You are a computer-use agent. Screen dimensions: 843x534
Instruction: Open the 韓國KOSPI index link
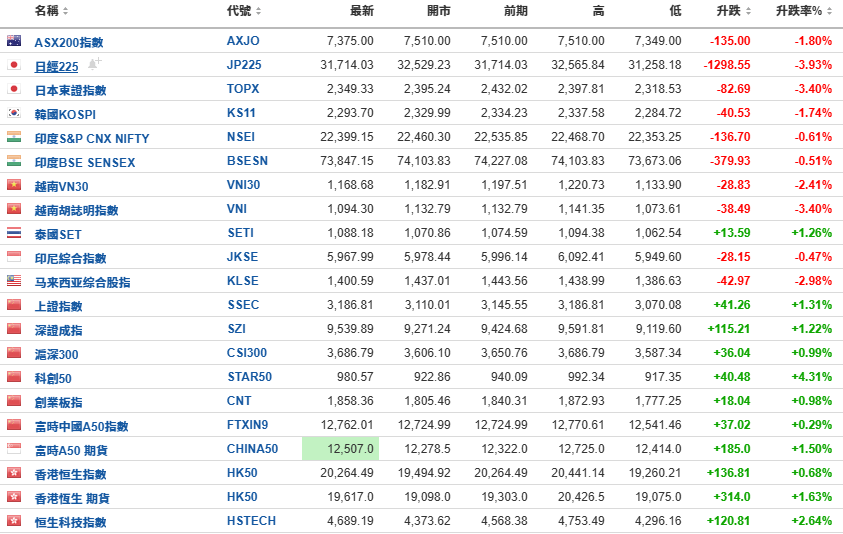65,115
